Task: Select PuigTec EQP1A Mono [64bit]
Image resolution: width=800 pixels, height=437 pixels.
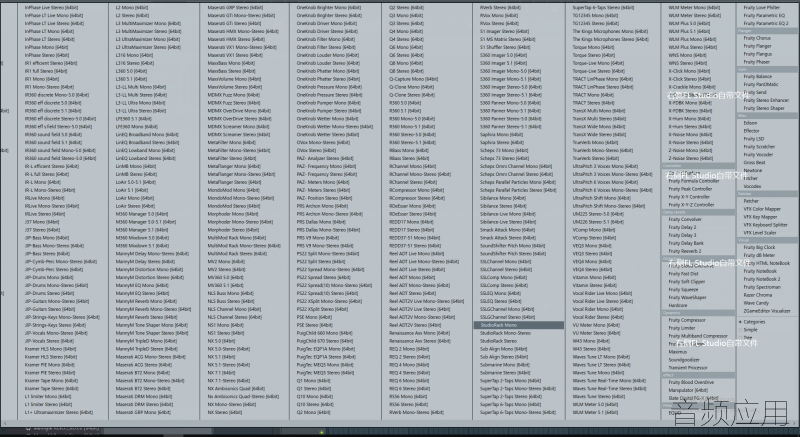Action: (326, 349)
